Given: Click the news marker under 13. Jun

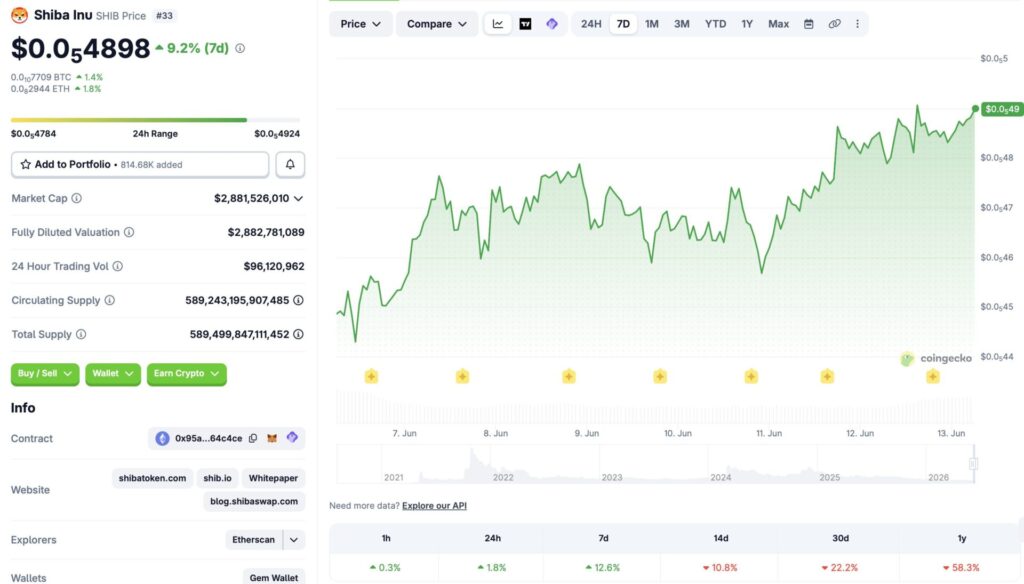Looking at the screenshot, I should coord(933,376).
